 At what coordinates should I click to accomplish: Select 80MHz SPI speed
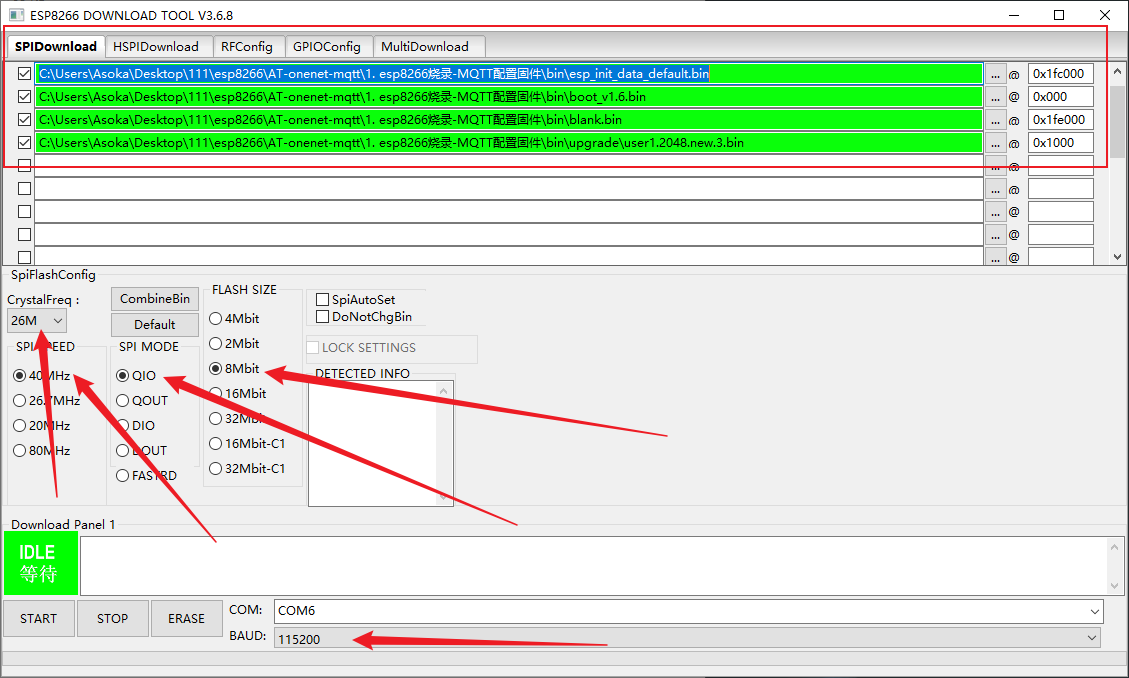click(42, 451)
